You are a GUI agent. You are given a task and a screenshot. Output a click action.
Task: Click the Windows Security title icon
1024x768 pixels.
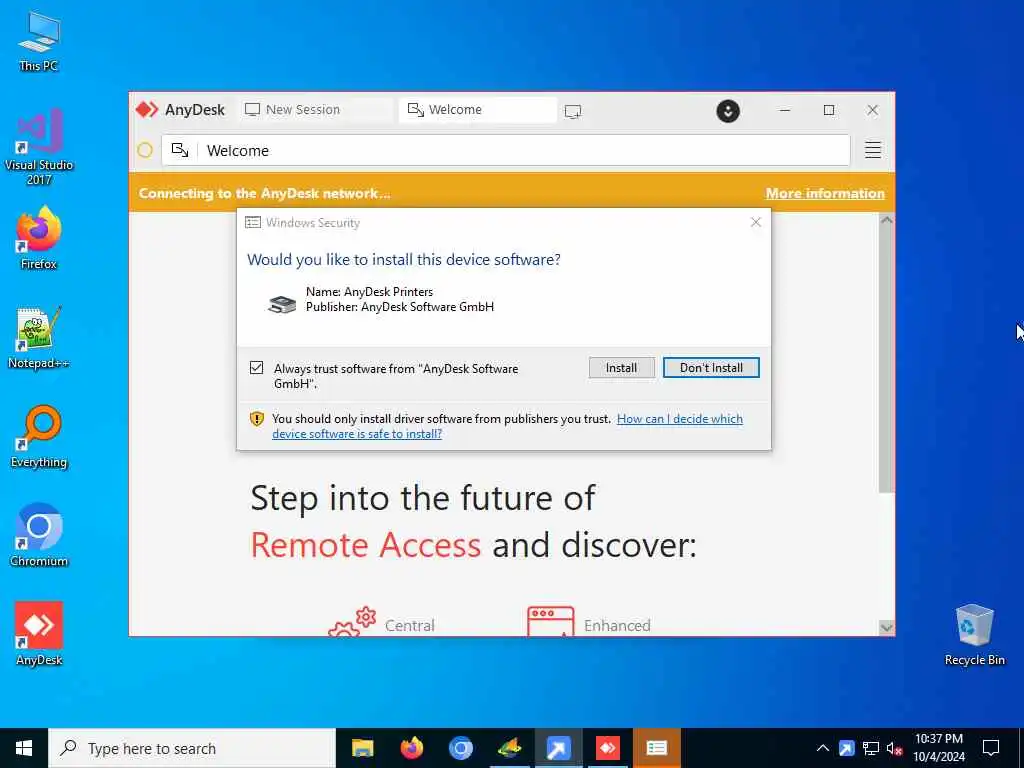click(253, 223)
